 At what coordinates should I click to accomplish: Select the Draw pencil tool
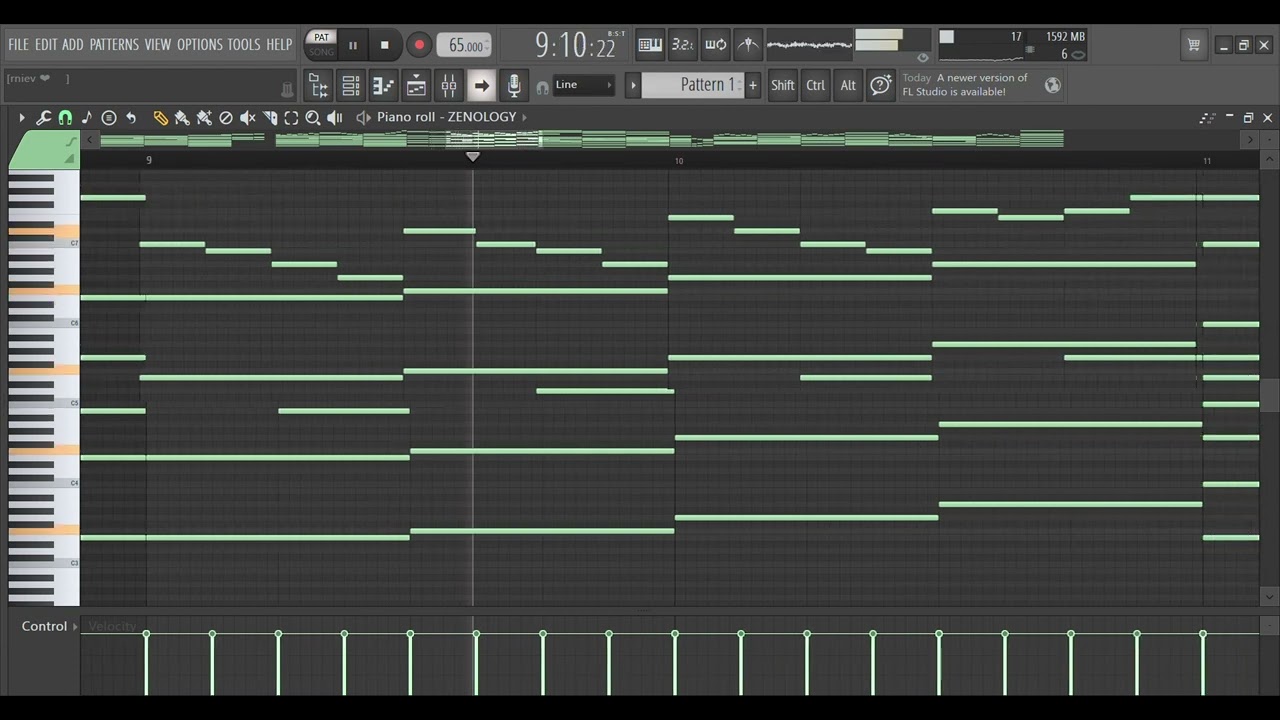point(160,118)
